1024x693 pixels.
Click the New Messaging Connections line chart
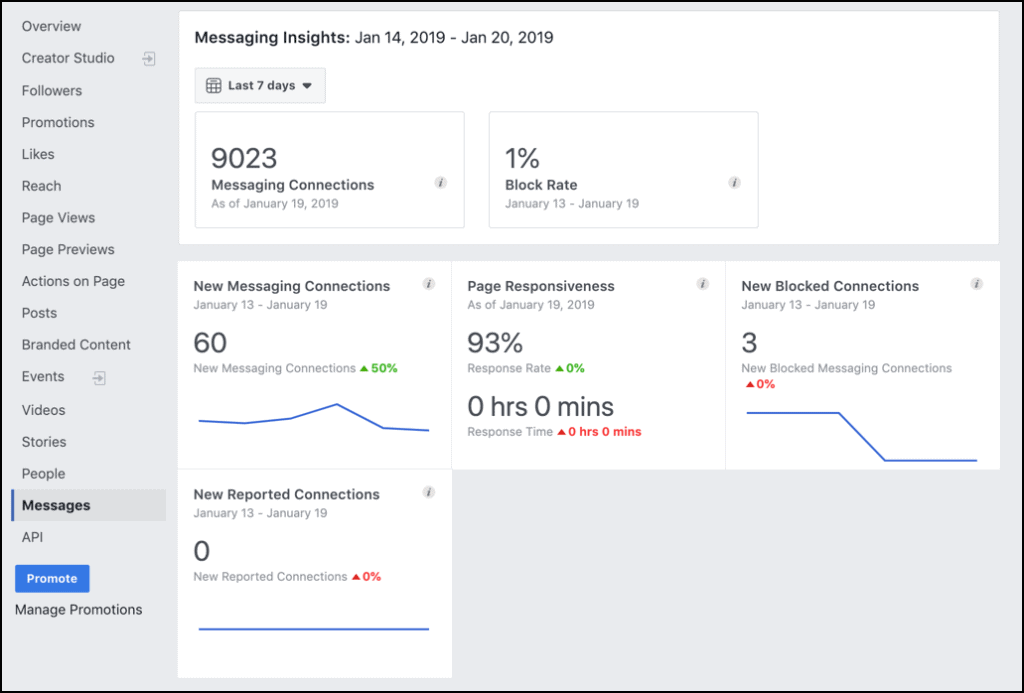coord(314,418)
